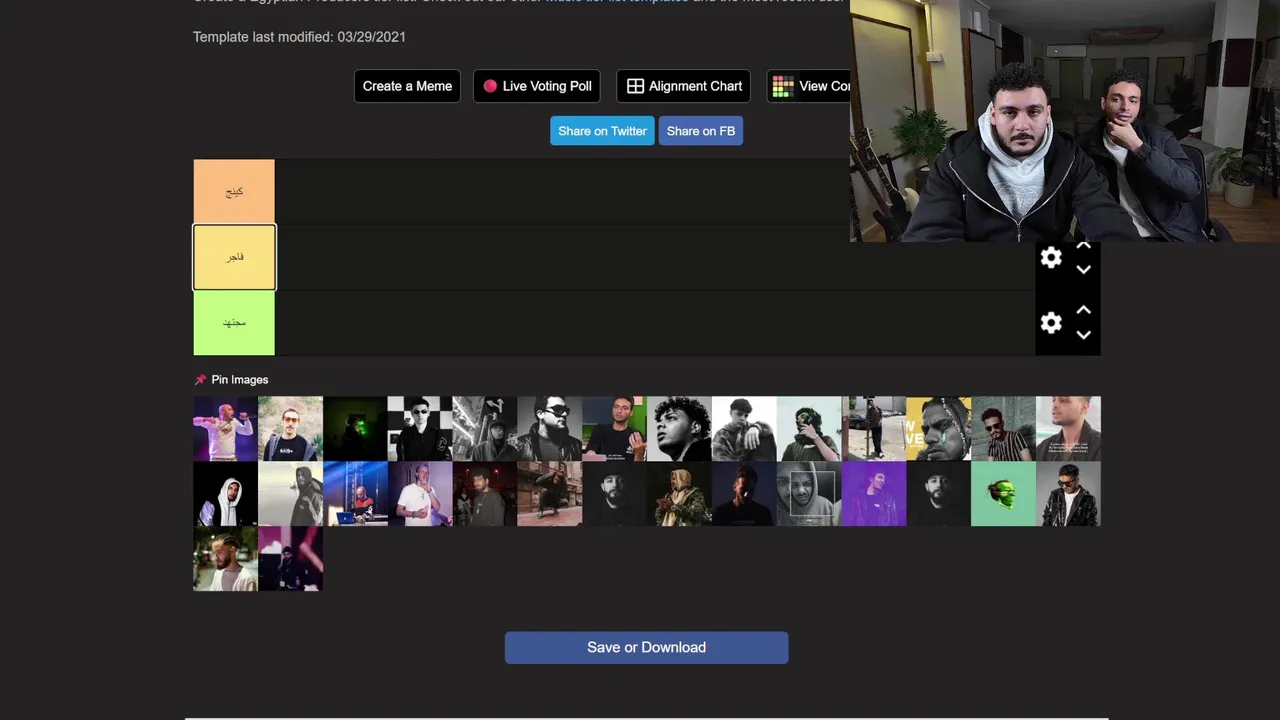
Task: Select the yellow middle tier label
Action: 234,257
